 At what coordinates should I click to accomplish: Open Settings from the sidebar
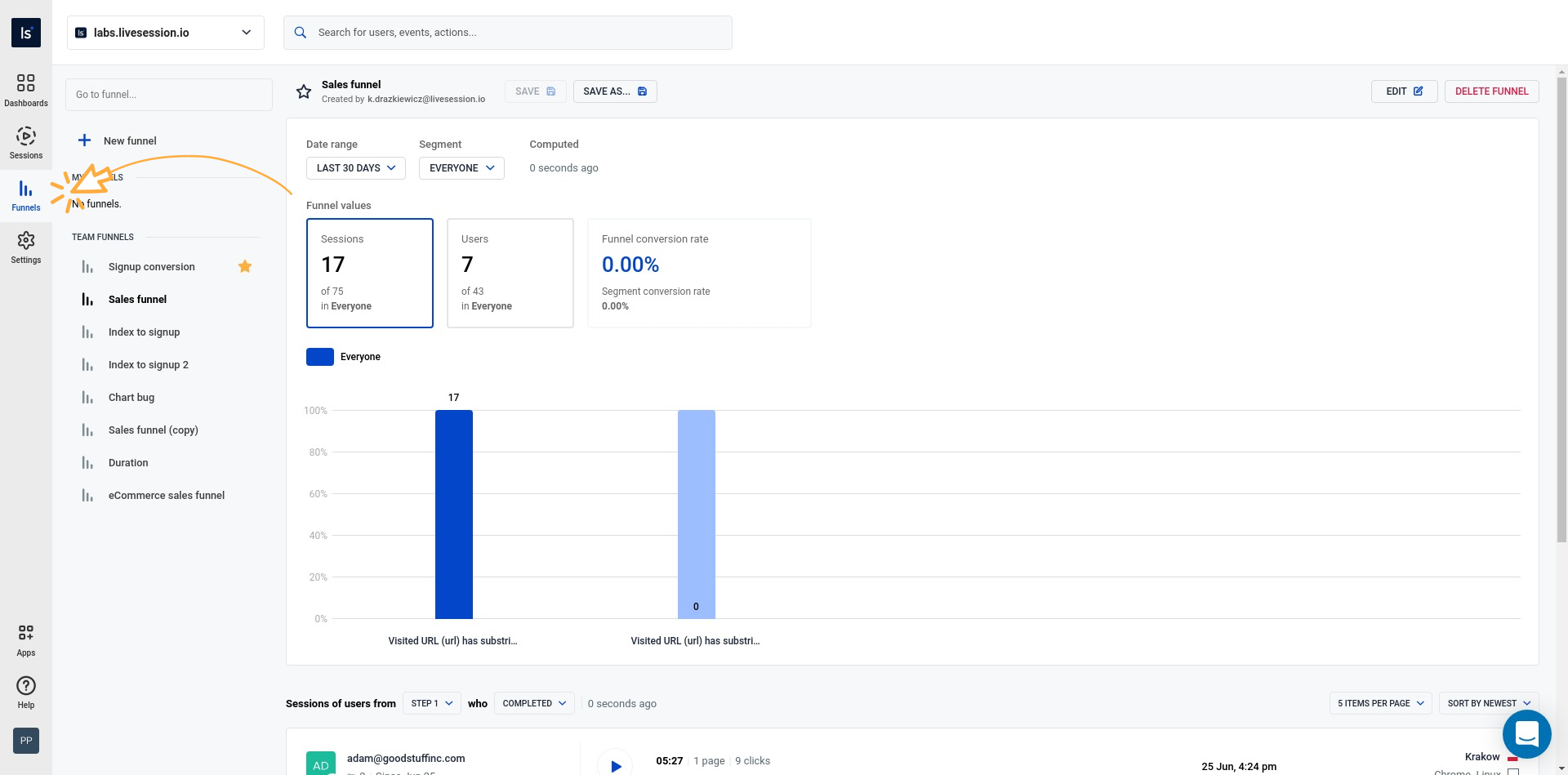(x=25, y=246)
